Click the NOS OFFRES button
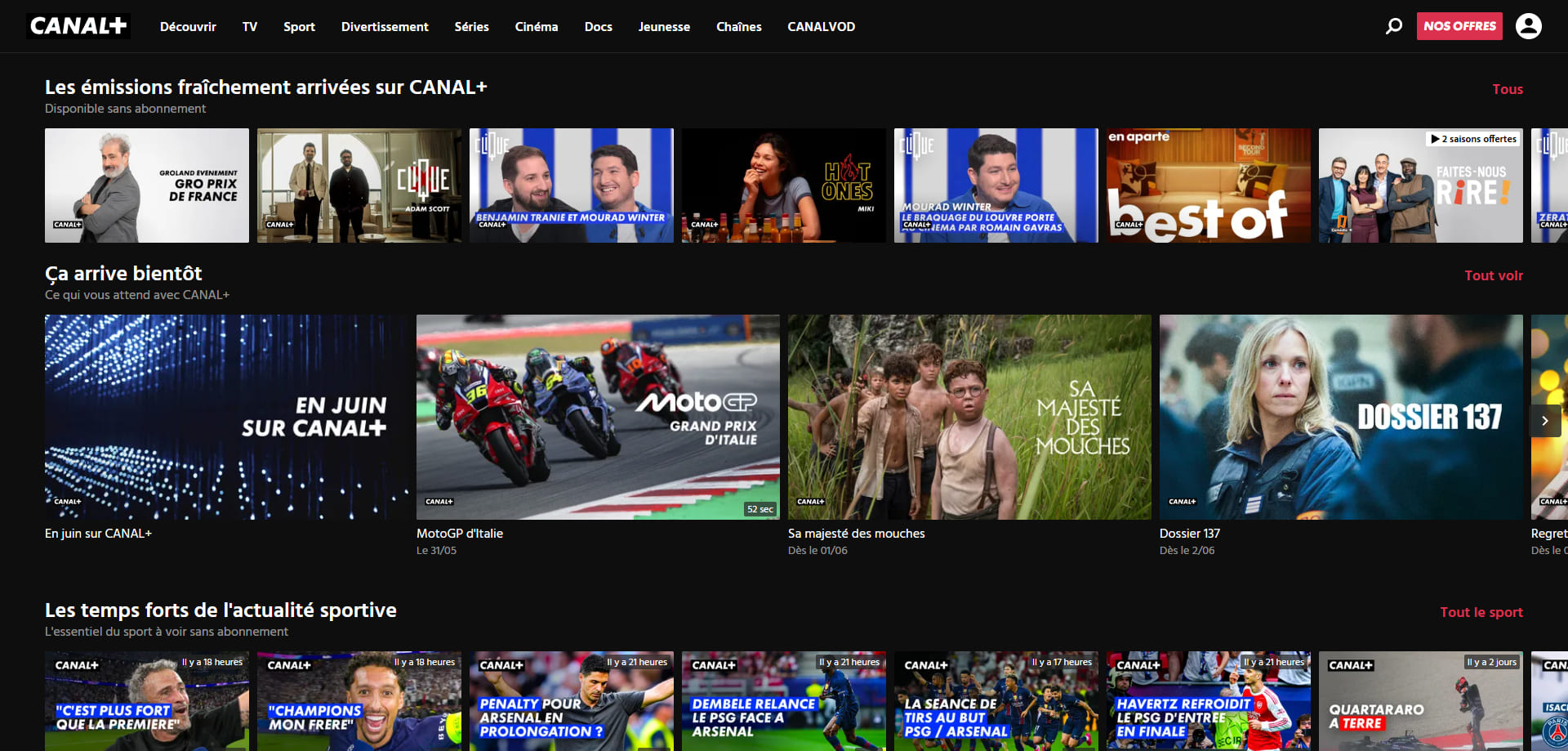 tap(1459, 26)
